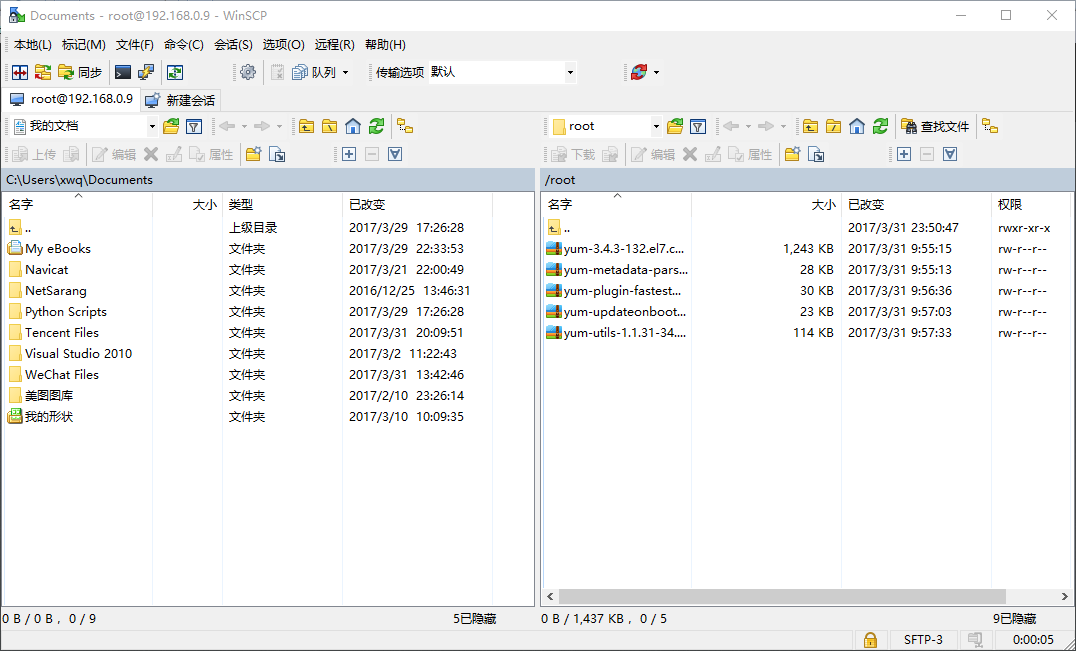Show the 队列 transfer queue icon
Image resolution: width=1076 pixels, height=651 pixels.
click(316, 72)
